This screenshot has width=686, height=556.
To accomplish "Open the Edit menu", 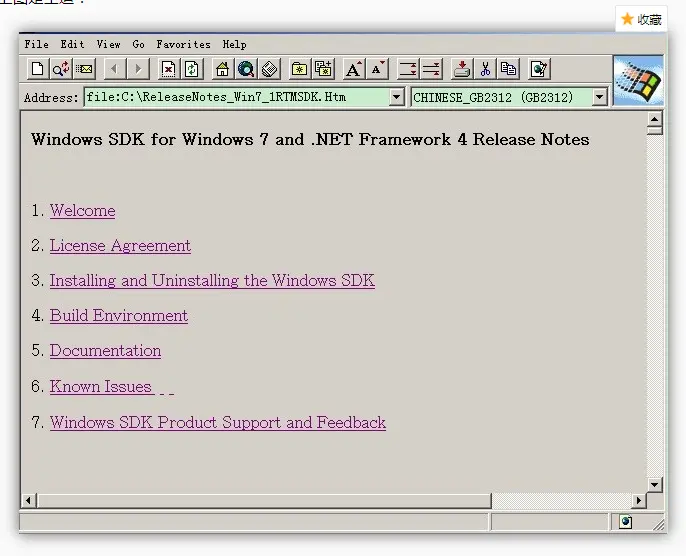I will [72, 44].
